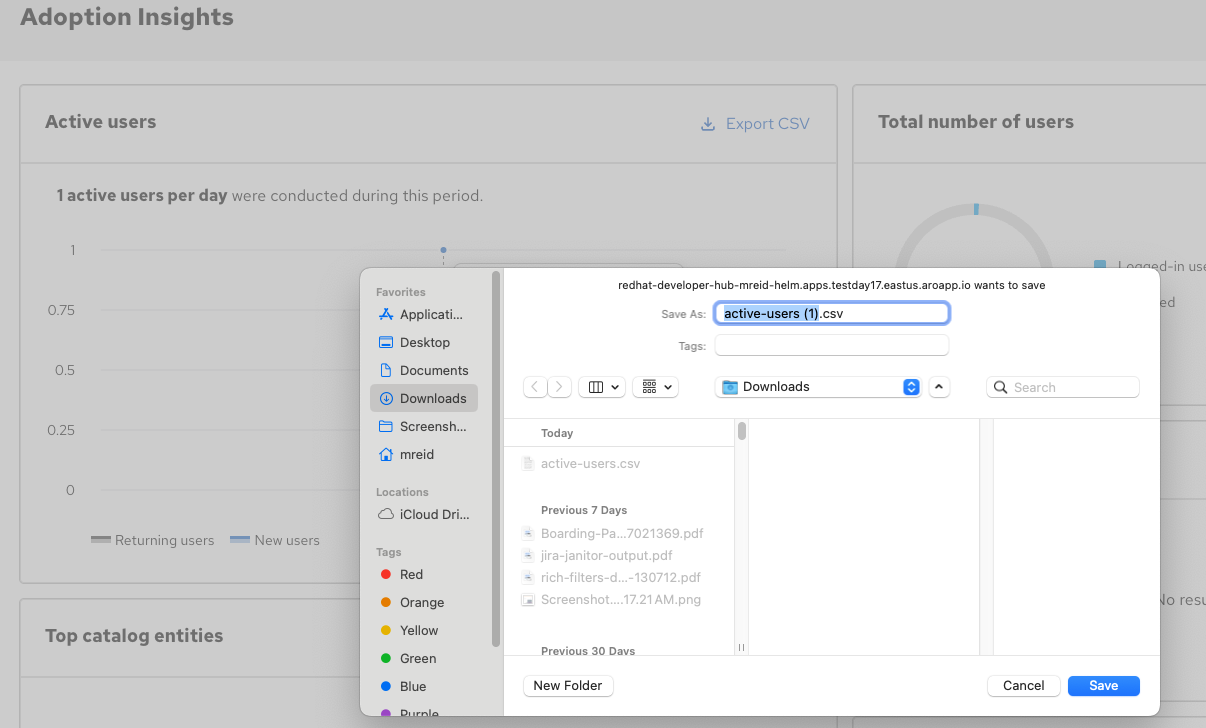Open the column view mode dropdown
Screen dimensions: 1206x728
602,387
